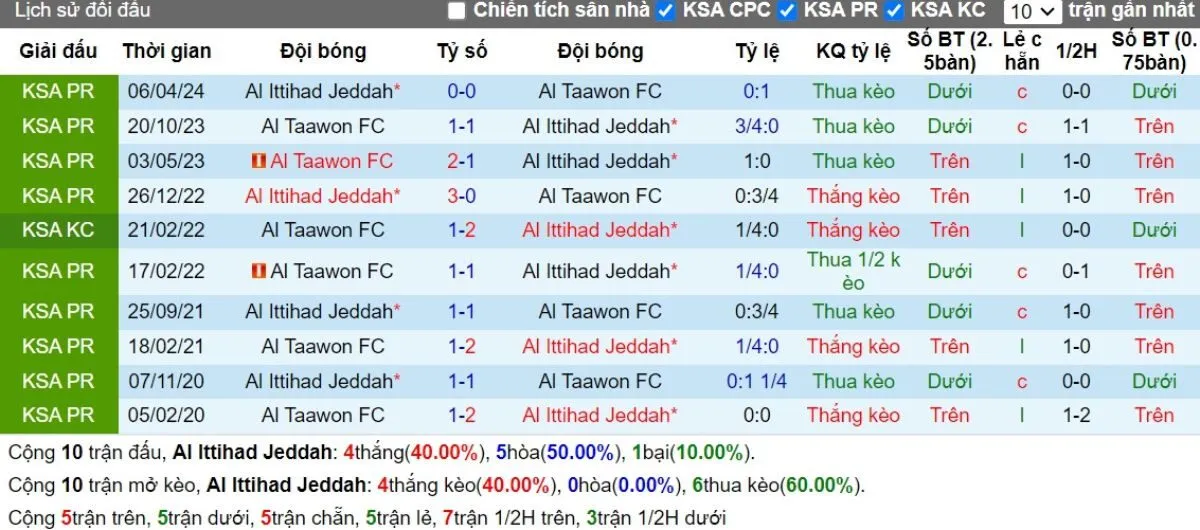
Task: Select the Giải đấu column header
Action: 58,51
